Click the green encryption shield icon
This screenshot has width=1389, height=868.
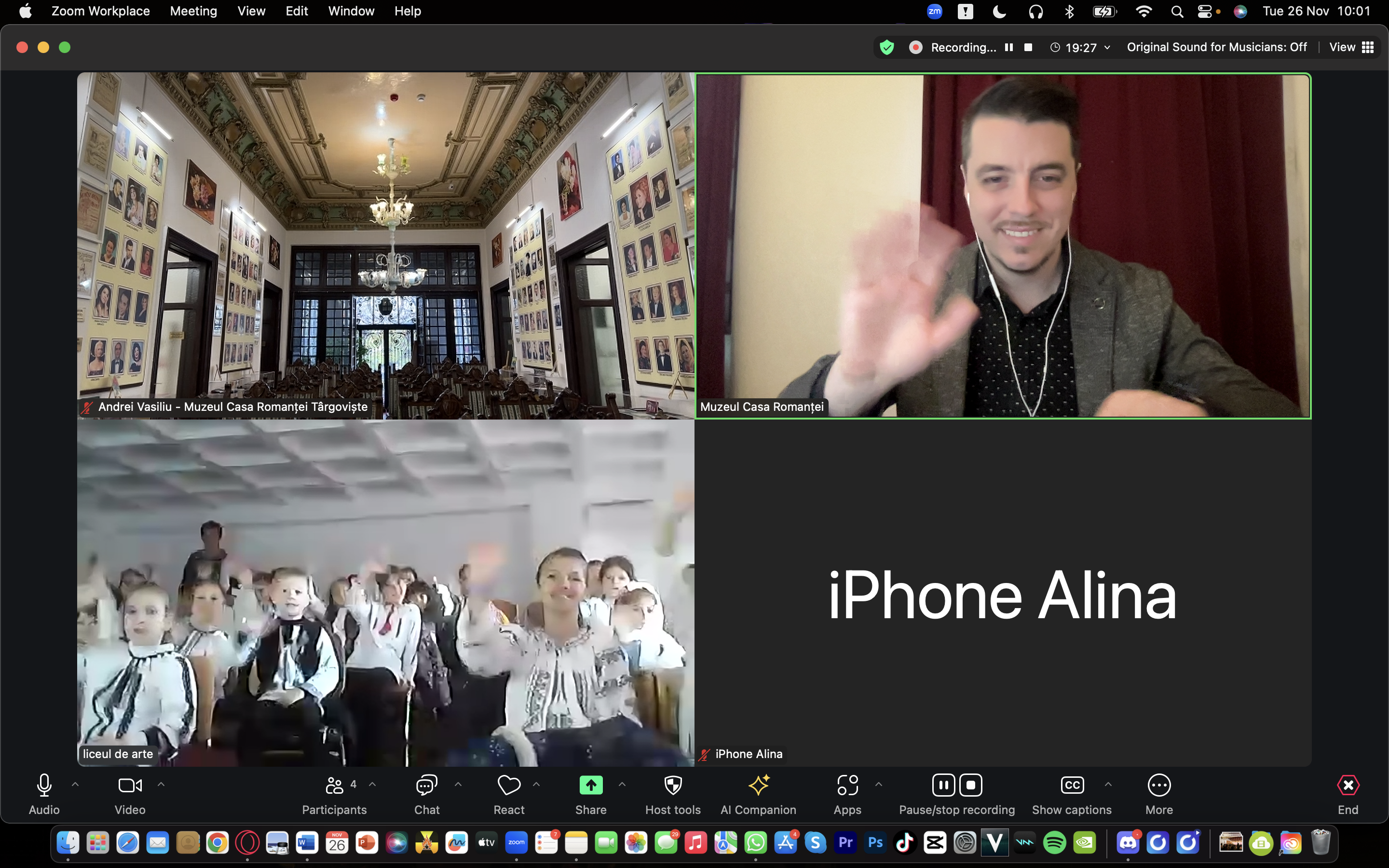(x=887, y=47)
